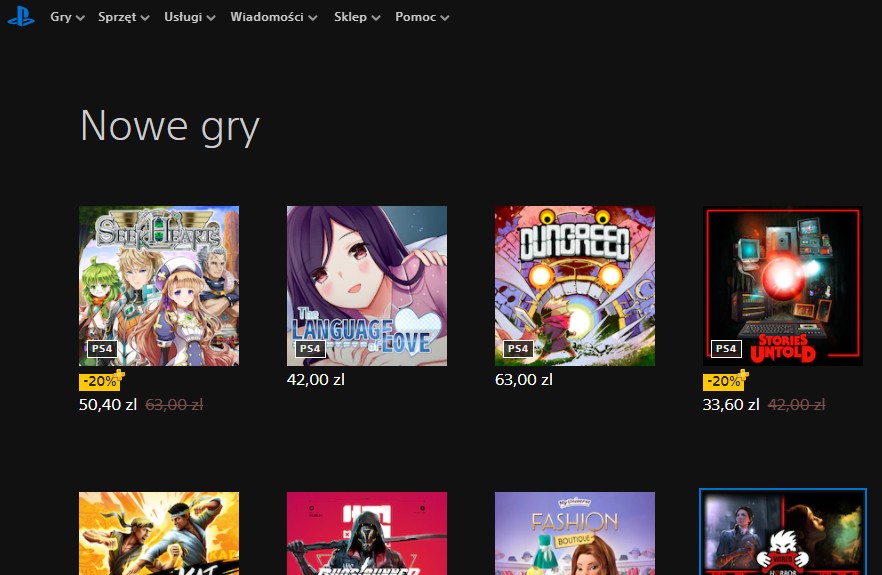
Task: Expand the chevron next to Usługi
Action: [x=211, y=18]
